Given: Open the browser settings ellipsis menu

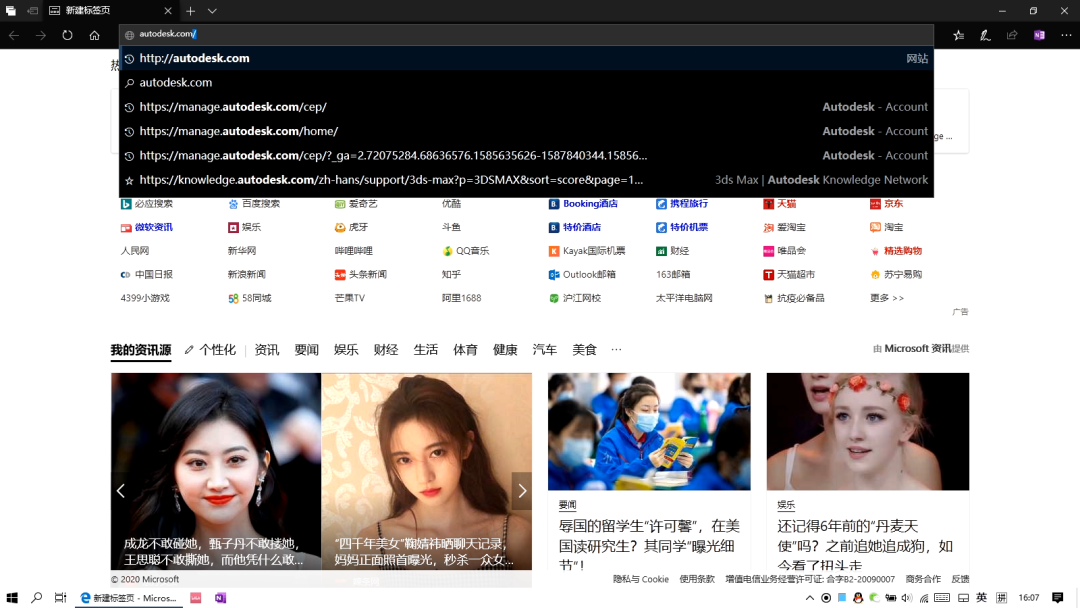Looking at the screenshot, I should click(x=1066, y=35).
